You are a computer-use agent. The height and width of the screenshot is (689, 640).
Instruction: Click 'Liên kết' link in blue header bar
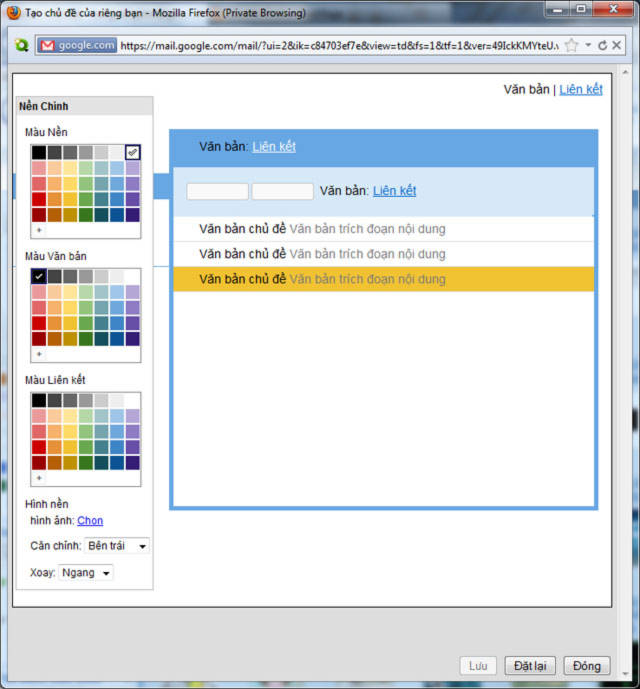[x=274, y=146]
